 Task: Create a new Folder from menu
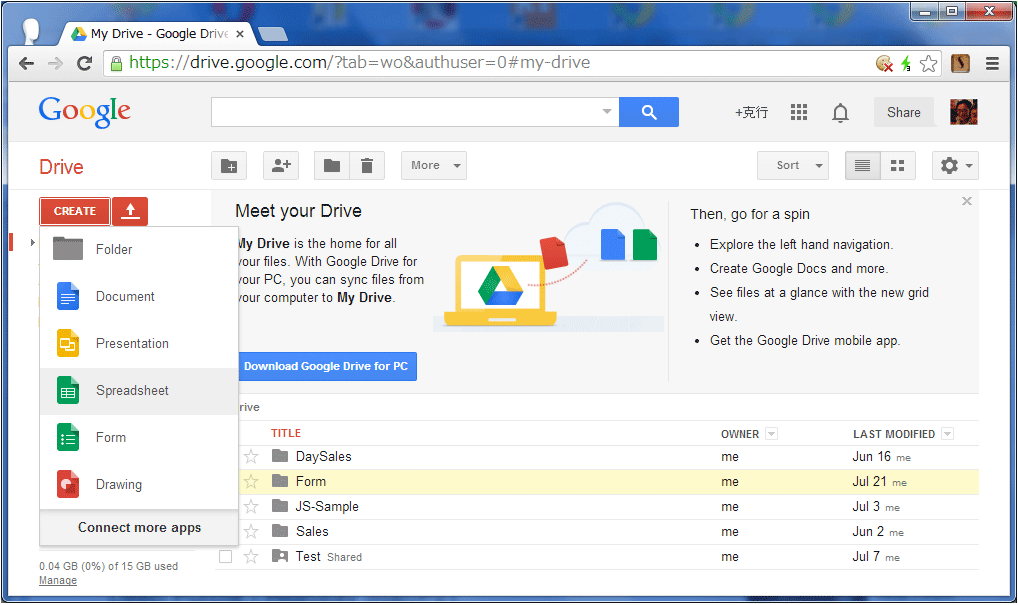pos(139,249)
